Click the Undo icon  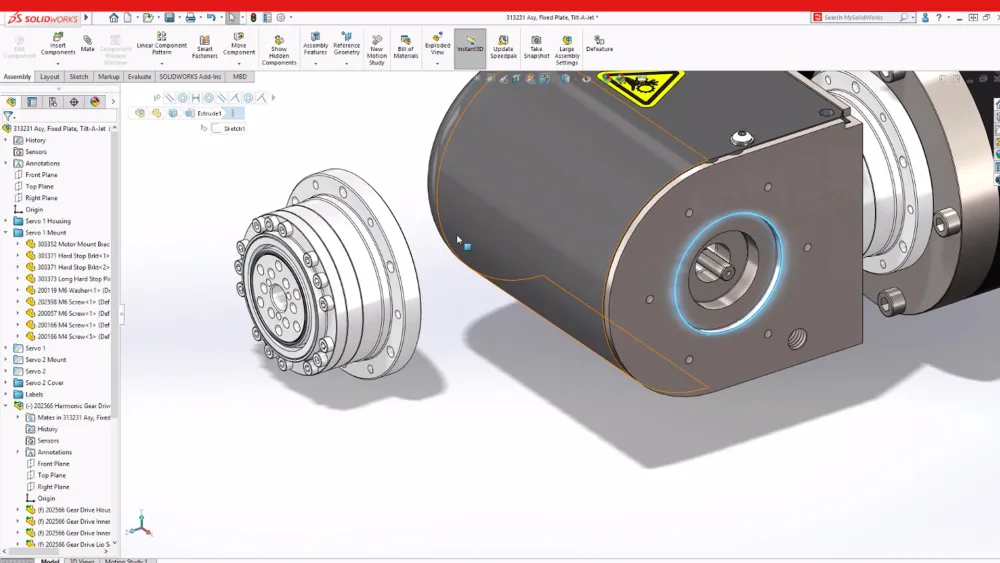(211, 17)
